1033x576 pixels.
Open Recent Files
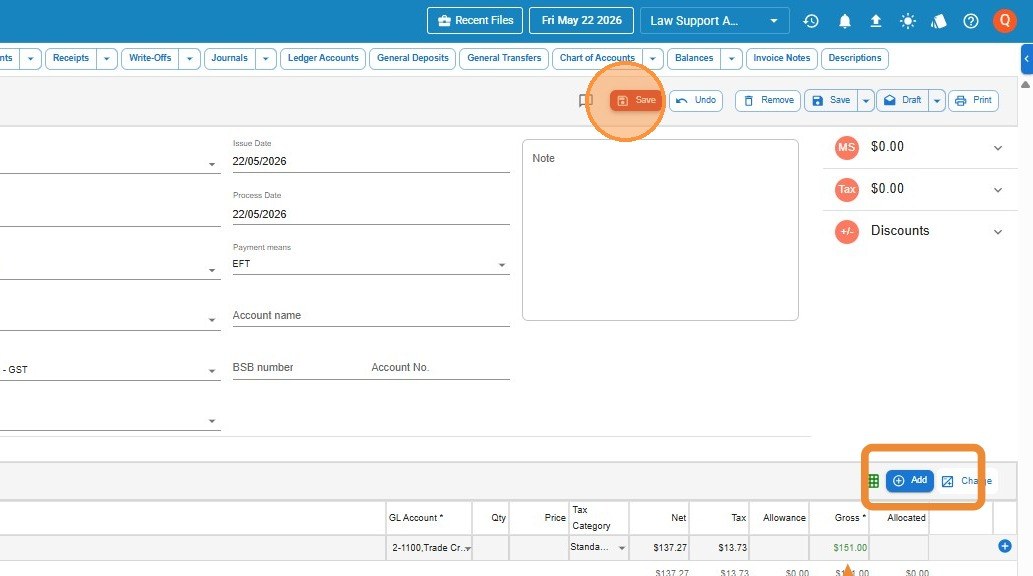click(475, 20)
